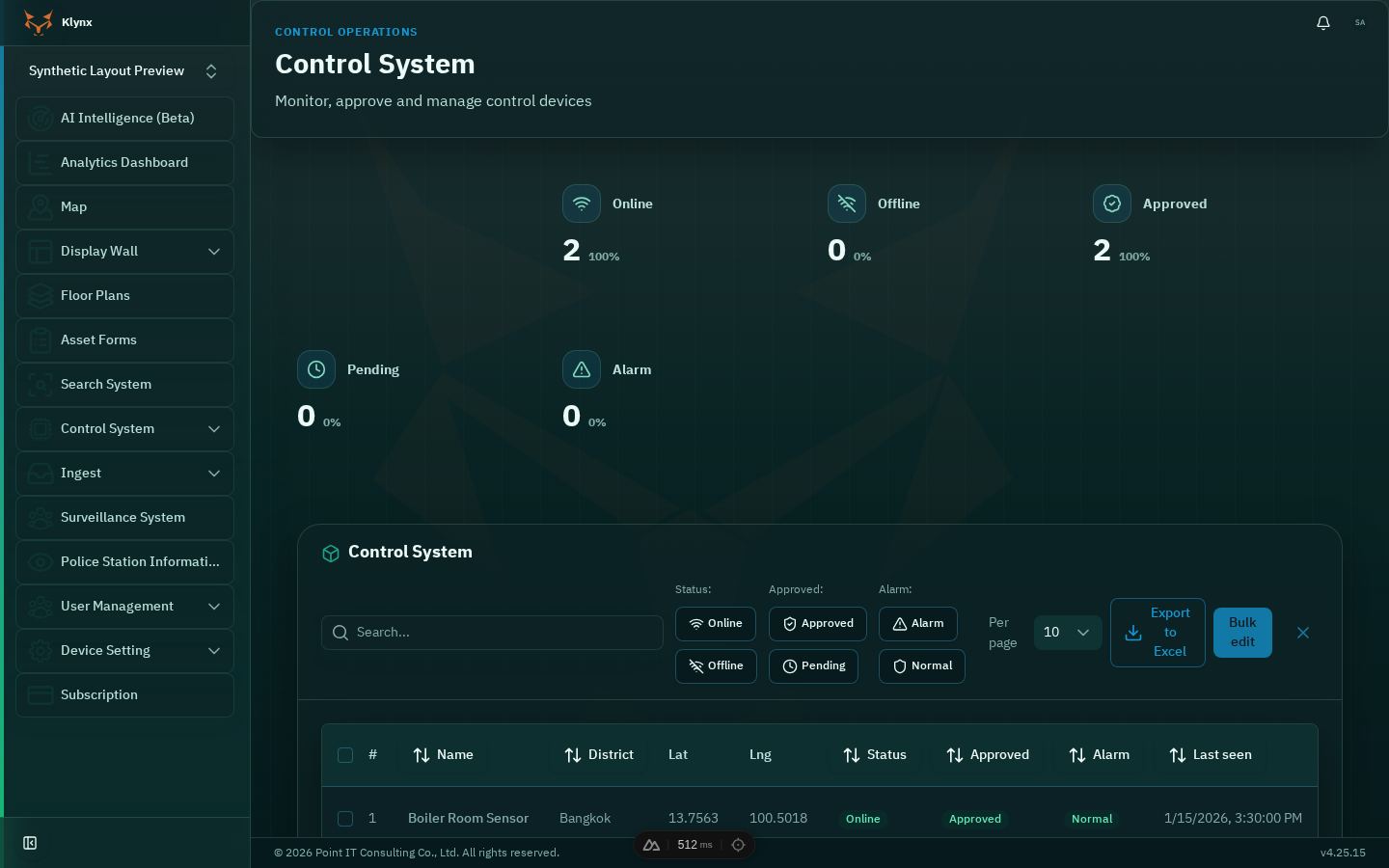The width and height of the screenshot is (1389, 868).
Task: Expand the Device Setting chevron
Action: click(x=214, y=651)
